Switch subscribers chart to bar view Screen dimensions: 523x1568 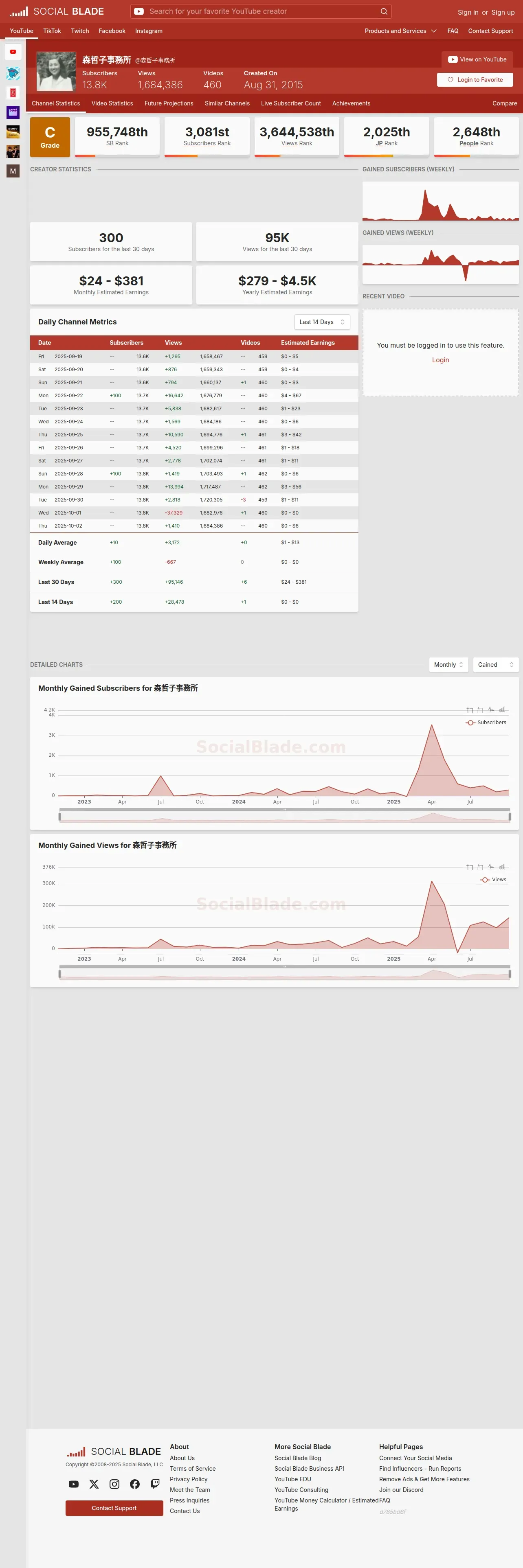(x=502, y=710)
